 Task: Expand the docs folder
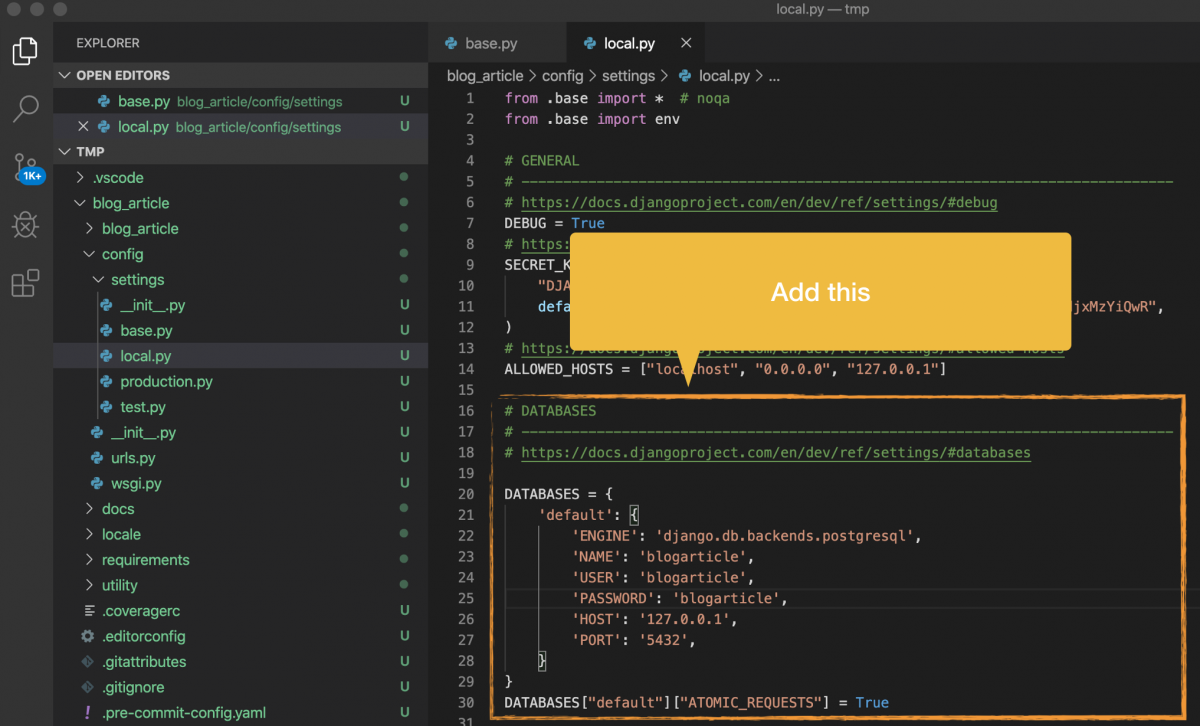point(89,508)
